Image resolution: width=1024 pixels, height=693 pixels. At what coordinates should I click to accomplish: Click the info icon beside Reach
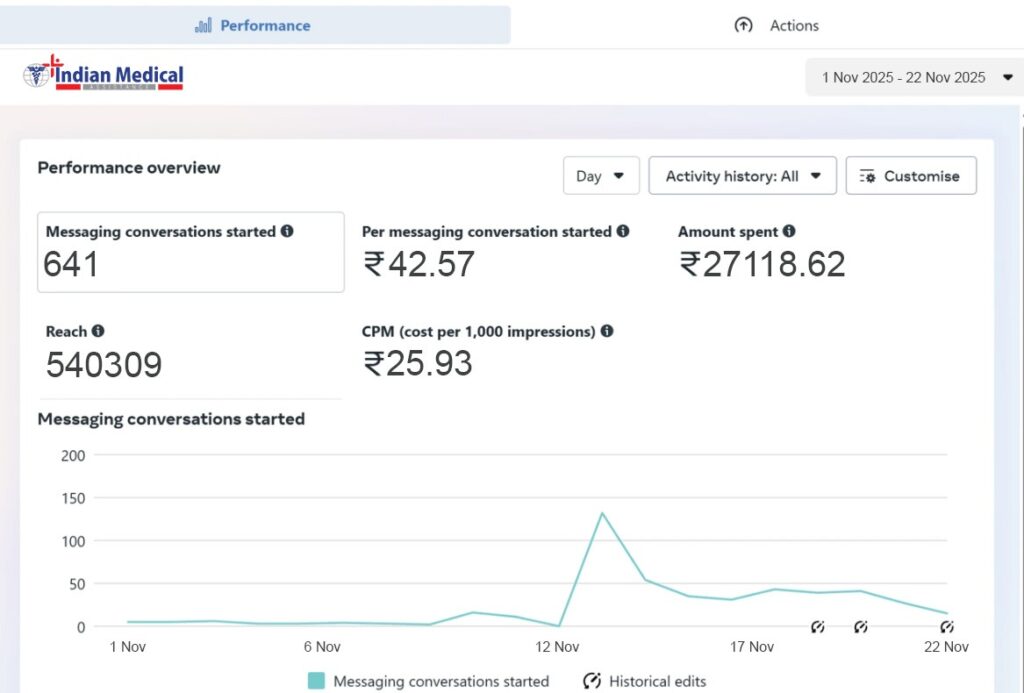pos(97,331)
